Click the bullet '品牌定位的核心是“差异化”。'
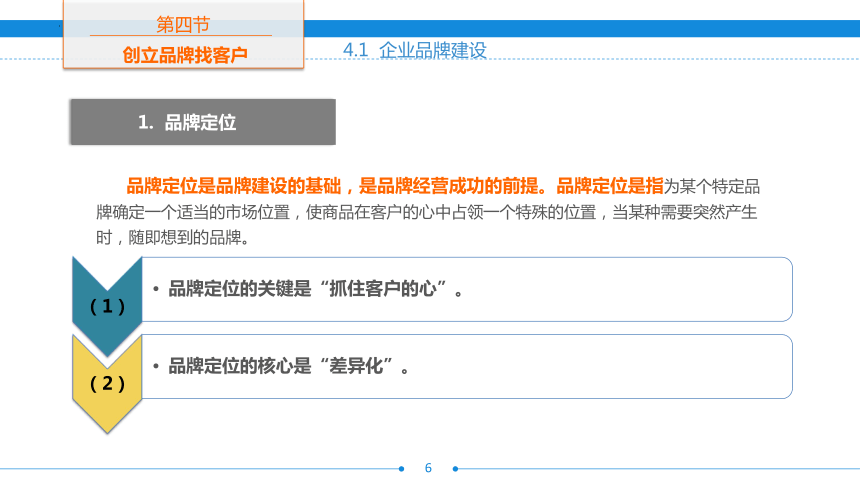Image resolution: width=860 pixels, height=484 pixels. tap(288, 366)
